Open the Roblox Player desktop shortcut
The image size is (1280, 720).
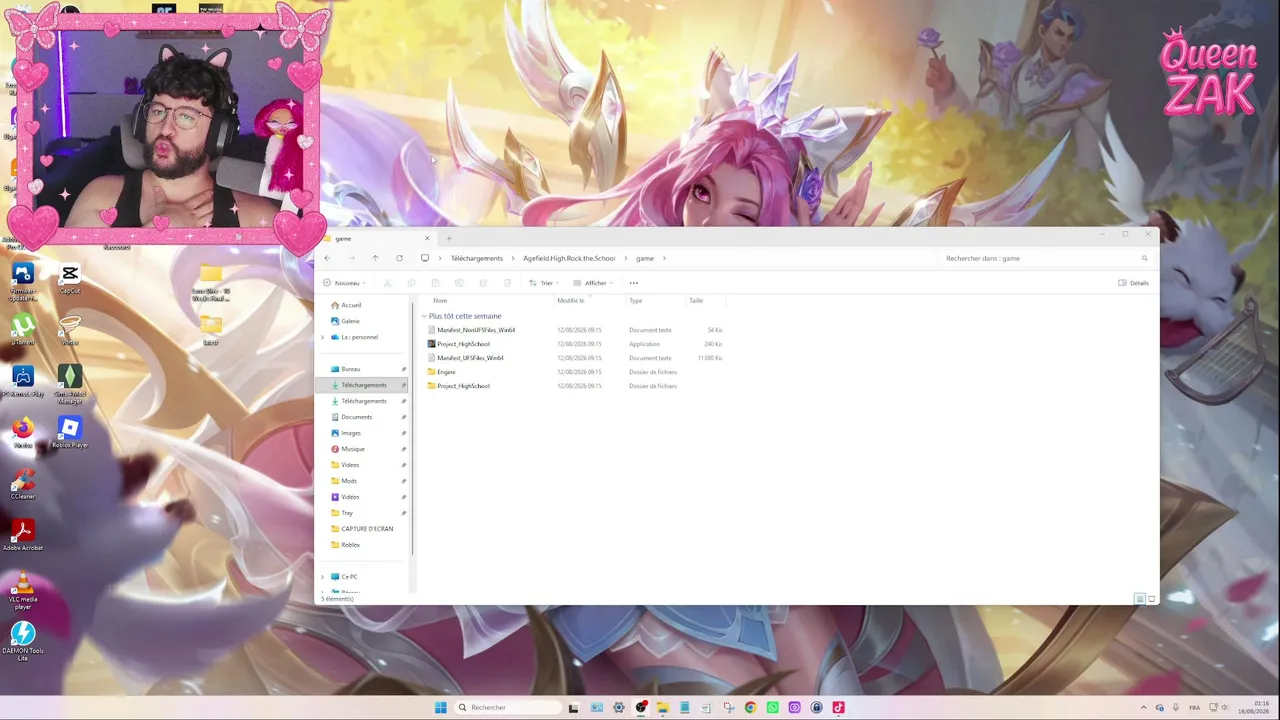coord(69,432)
